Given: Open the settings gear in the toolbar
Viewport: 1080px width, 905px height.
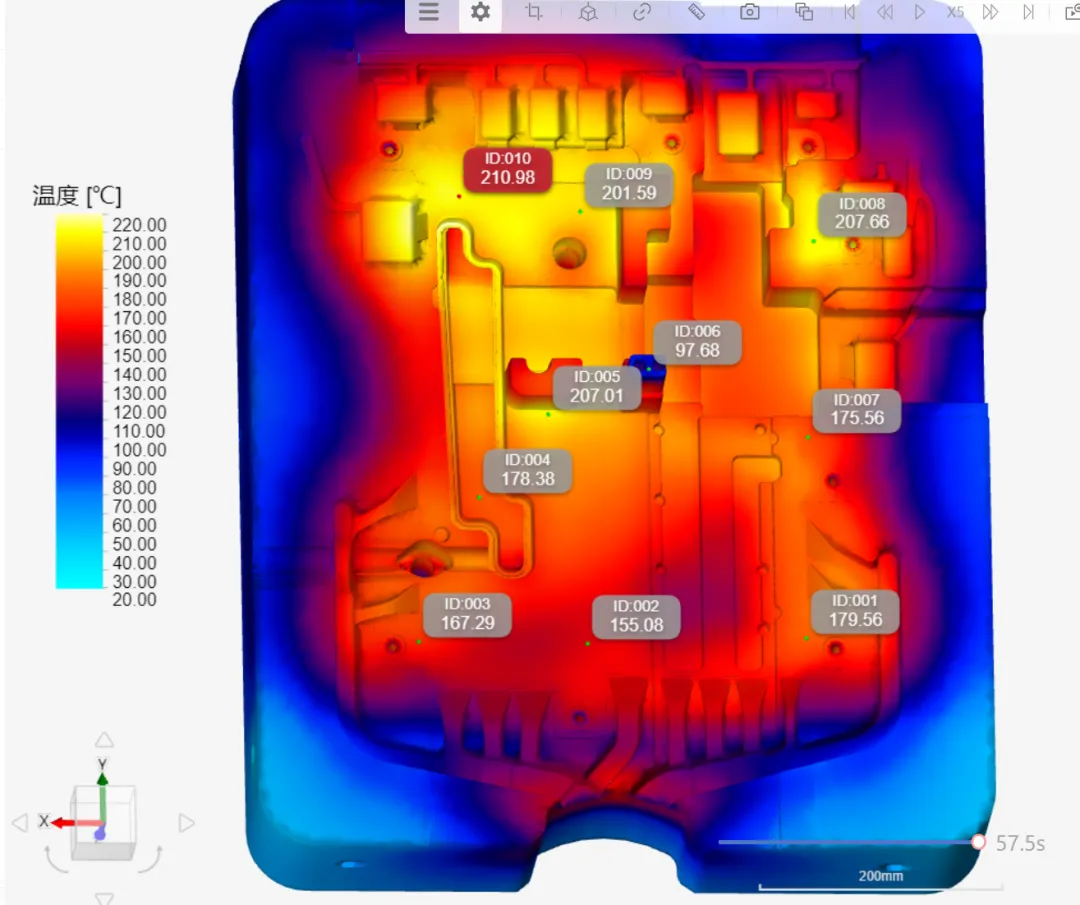Looking at the screenshot, I should (480, 12).
